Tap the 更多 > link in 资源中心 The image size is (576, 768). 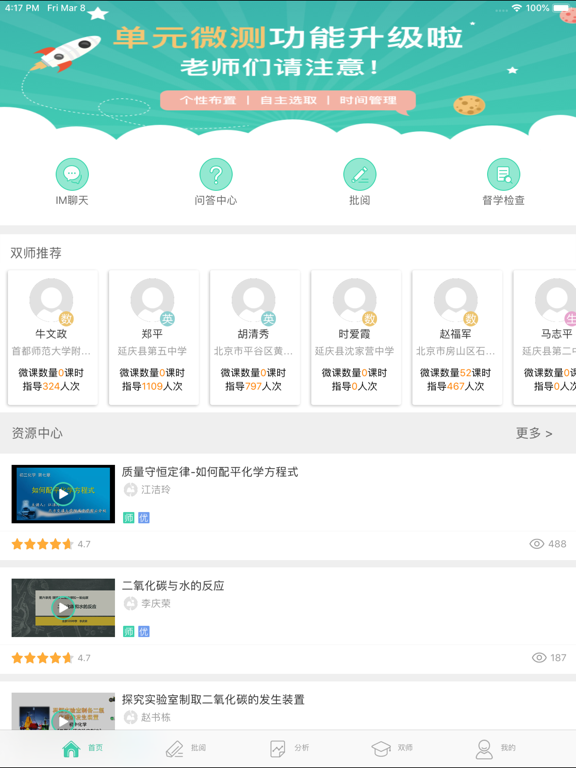point(534,433)
